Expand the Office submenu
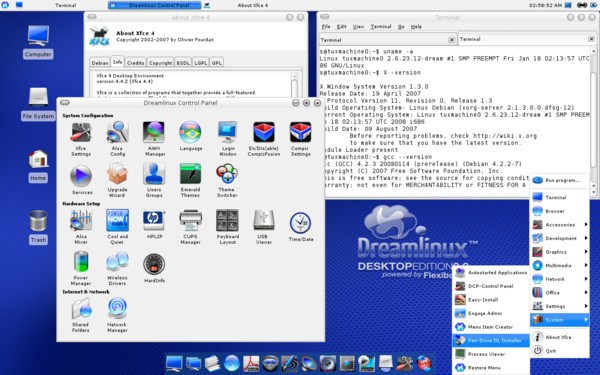Image resolution: width=600 pixels, height=375 pixels. pyautogui.click(x=560, y=292)
